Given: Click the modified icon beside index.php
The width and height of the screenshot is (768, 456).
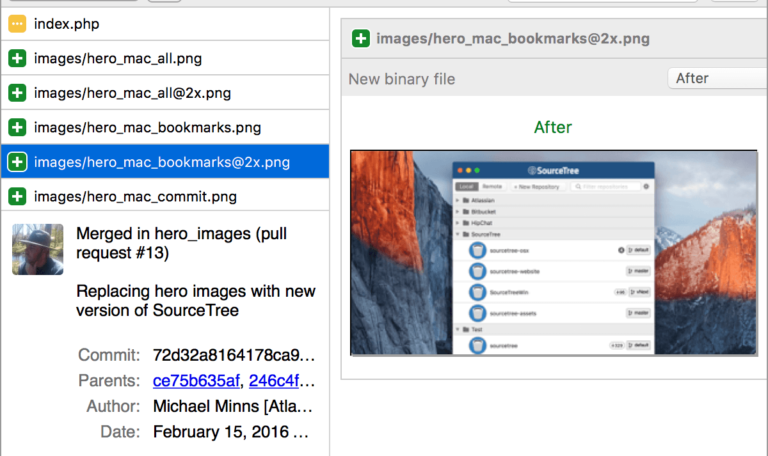Looking at the screenshot, I should (x=17, y=24).
